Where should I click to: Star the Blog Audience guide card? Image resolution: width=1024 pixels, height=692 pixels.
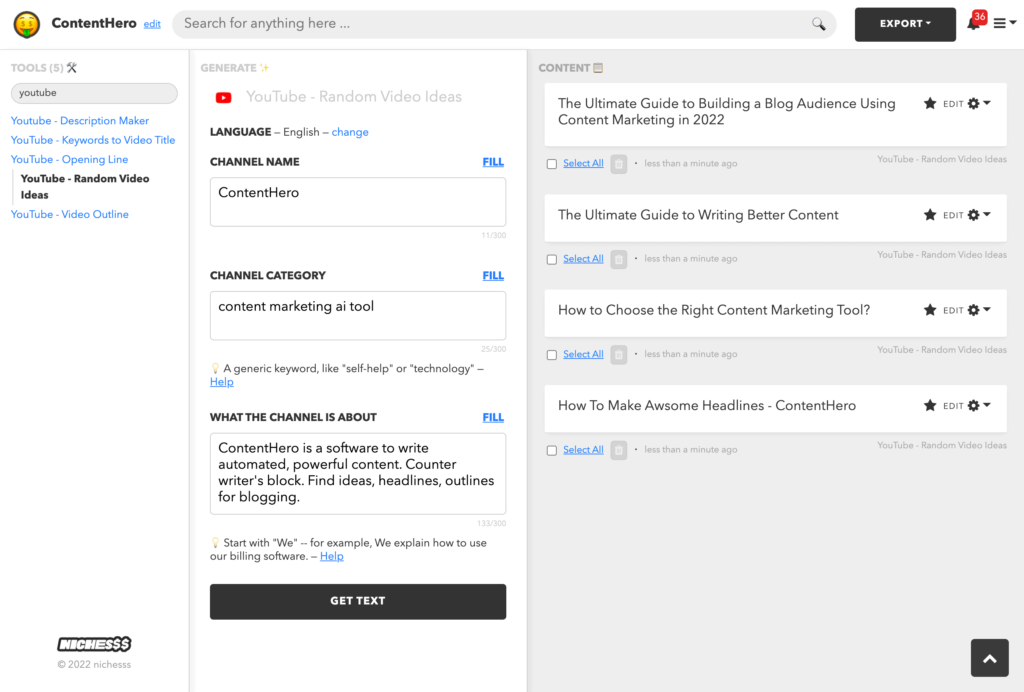point(930,103)
